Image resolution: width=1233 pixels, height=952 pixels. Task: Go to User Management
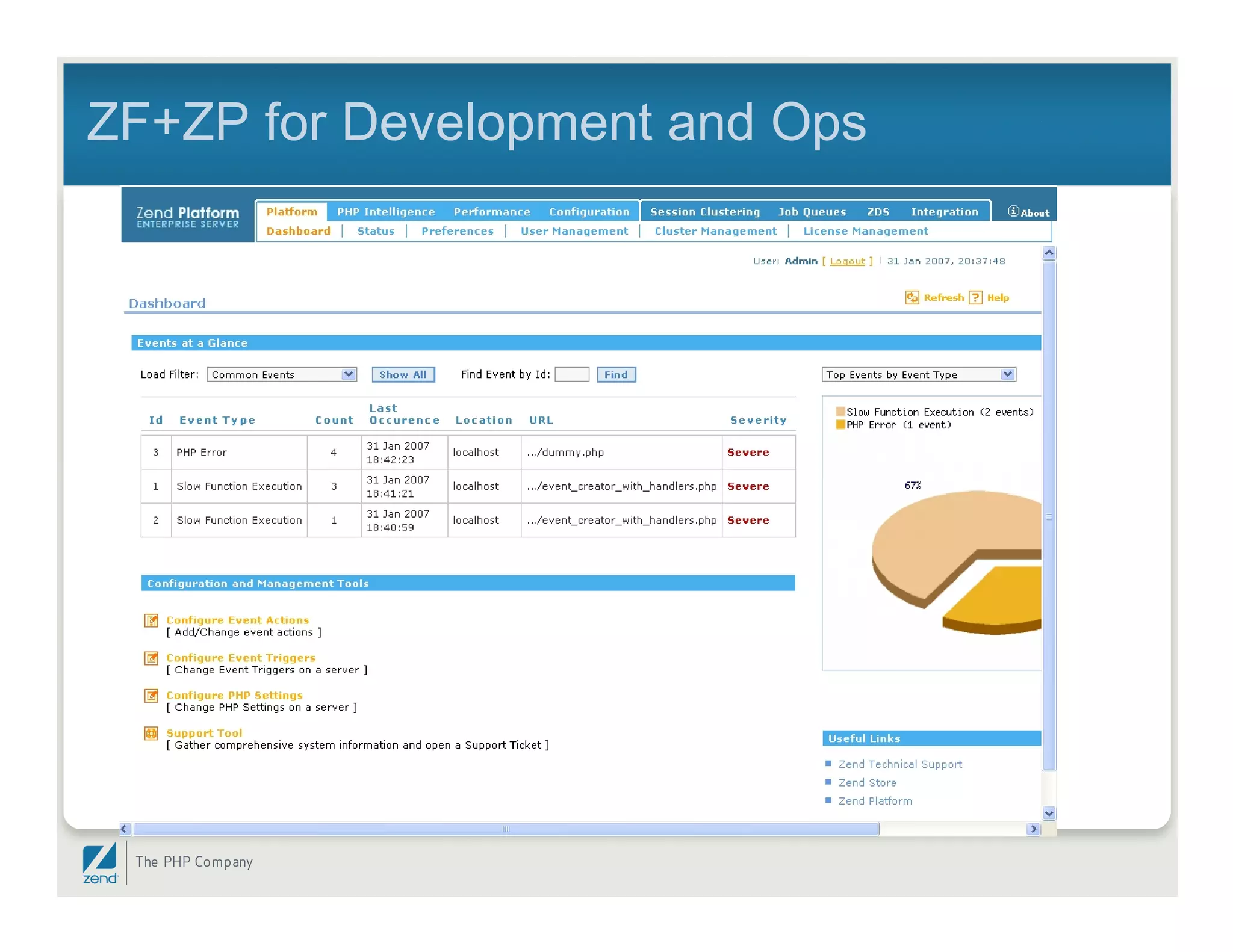click(574, 231)
